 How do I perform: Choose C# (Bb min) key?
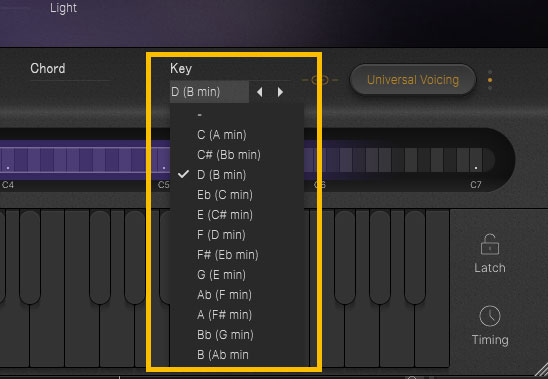pos(237,155)
